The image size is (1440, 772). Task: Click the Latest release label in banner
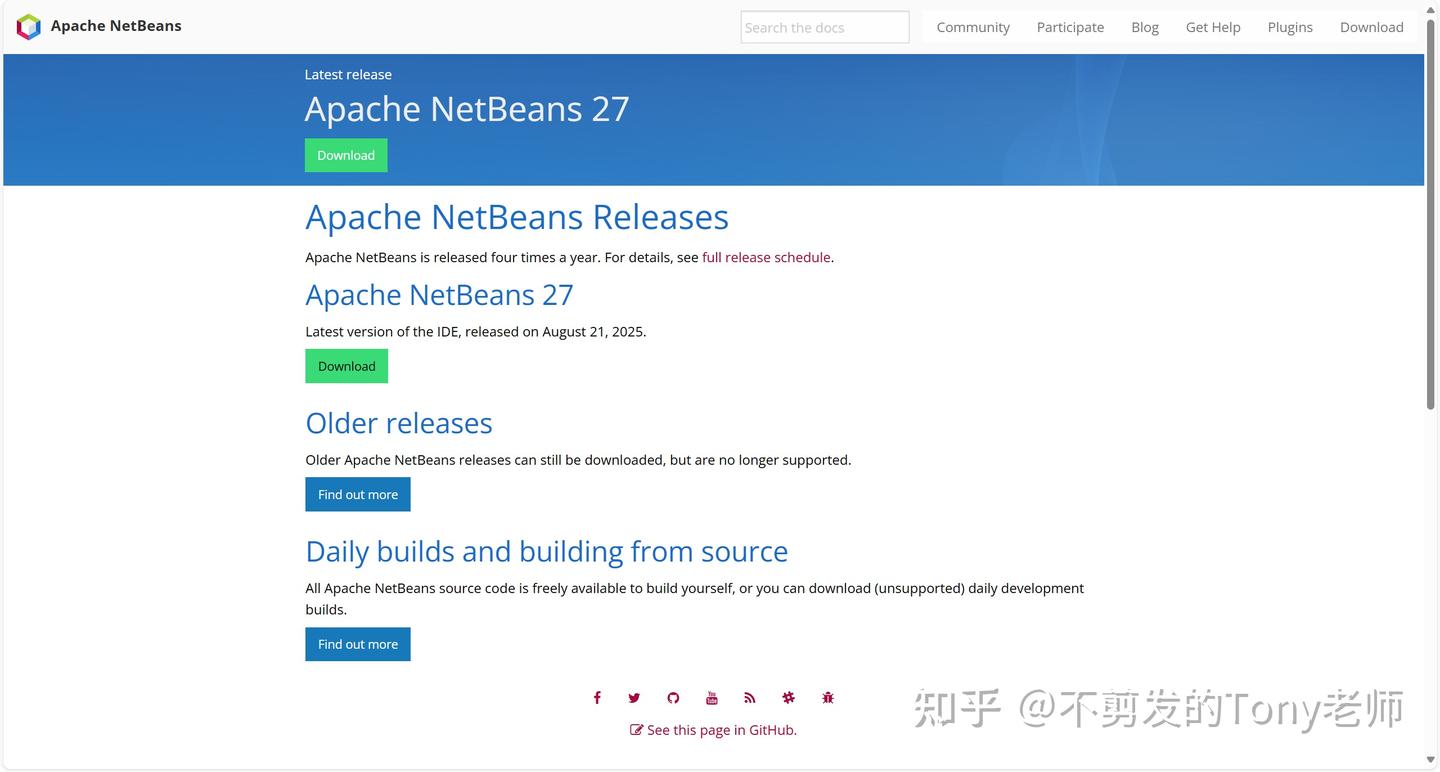(348, 74)
